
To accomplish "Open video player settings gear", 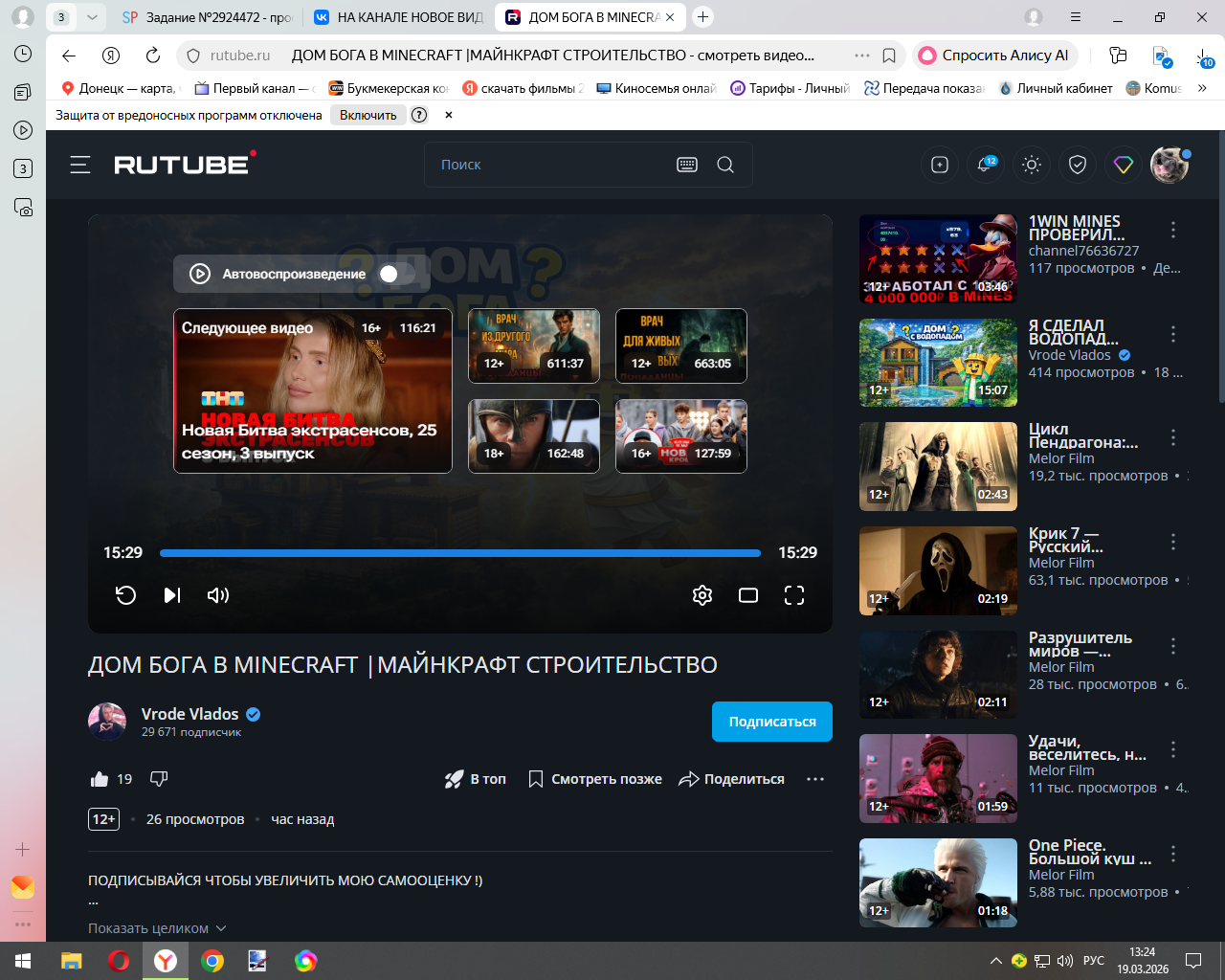I will 702,595.
